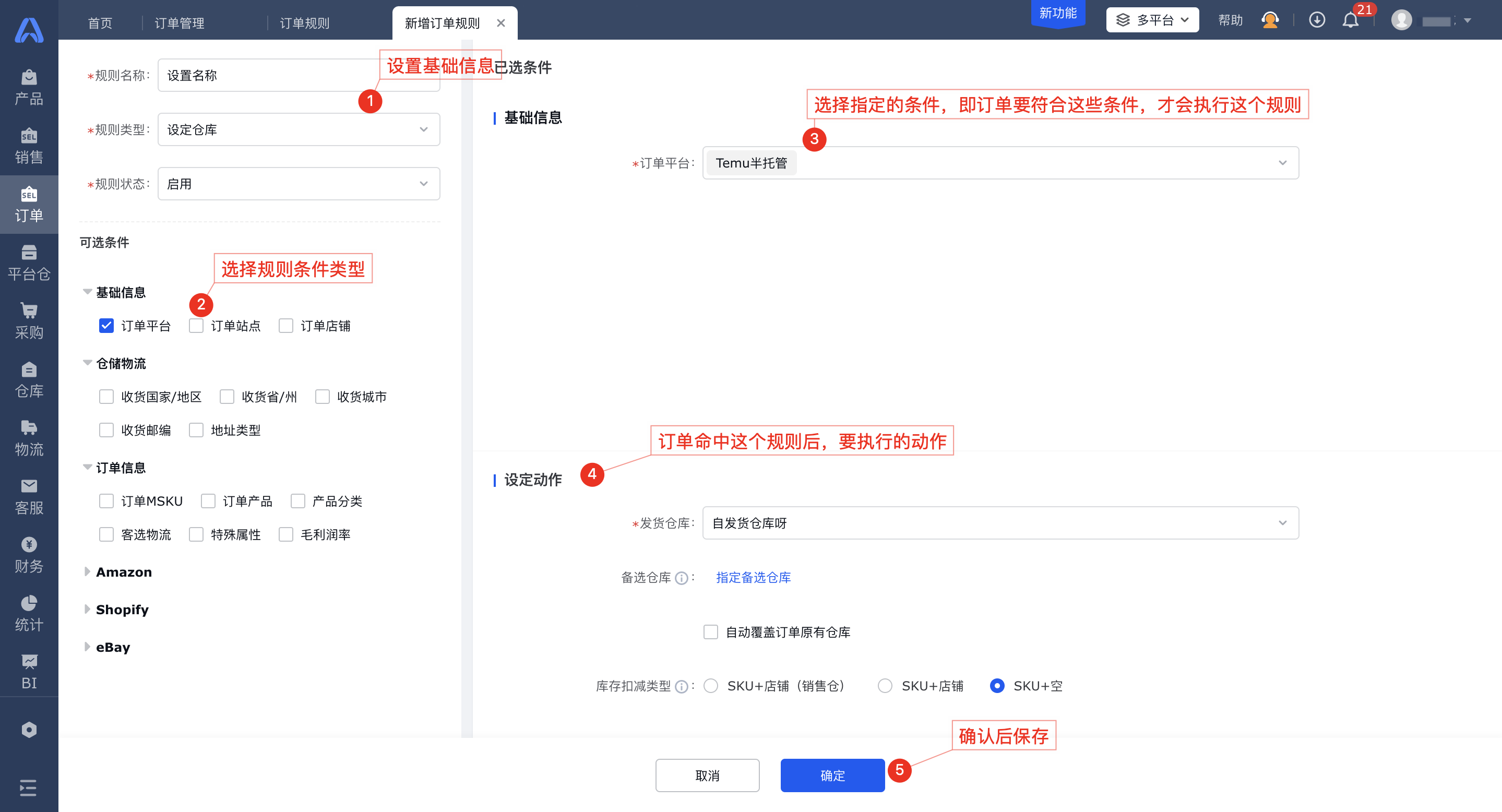The image size is (1502, 812).
Task: Switch to the 订单管理 tab
Action: pyautogui.click(x=180, y=23)
